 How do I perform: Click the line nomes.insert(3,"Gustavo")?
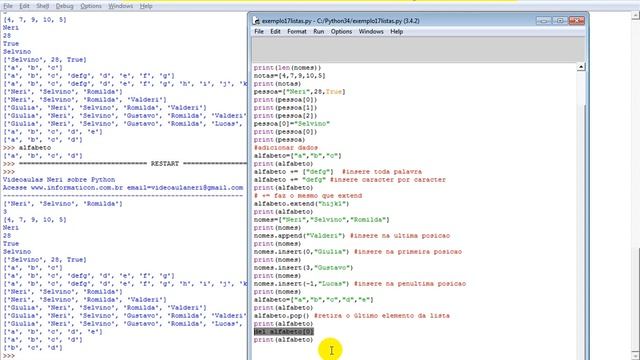303,268
